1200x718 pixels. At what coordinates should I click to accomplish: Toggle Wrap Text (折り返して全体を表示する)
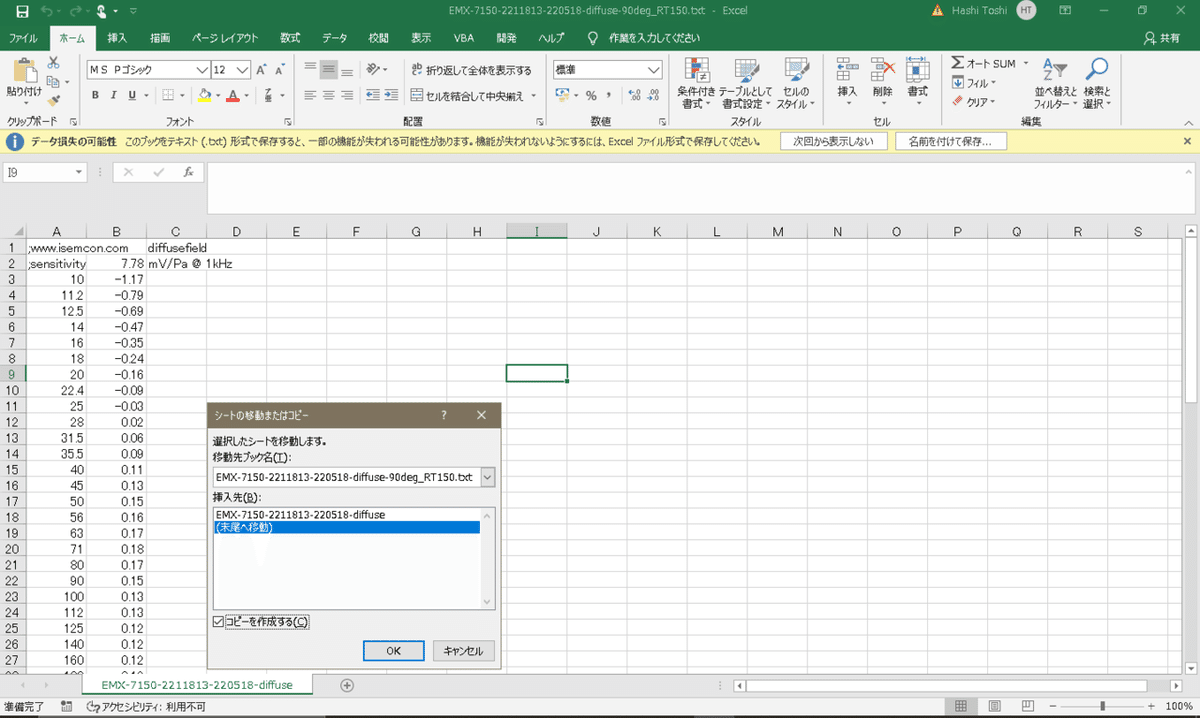coord(472,70)
